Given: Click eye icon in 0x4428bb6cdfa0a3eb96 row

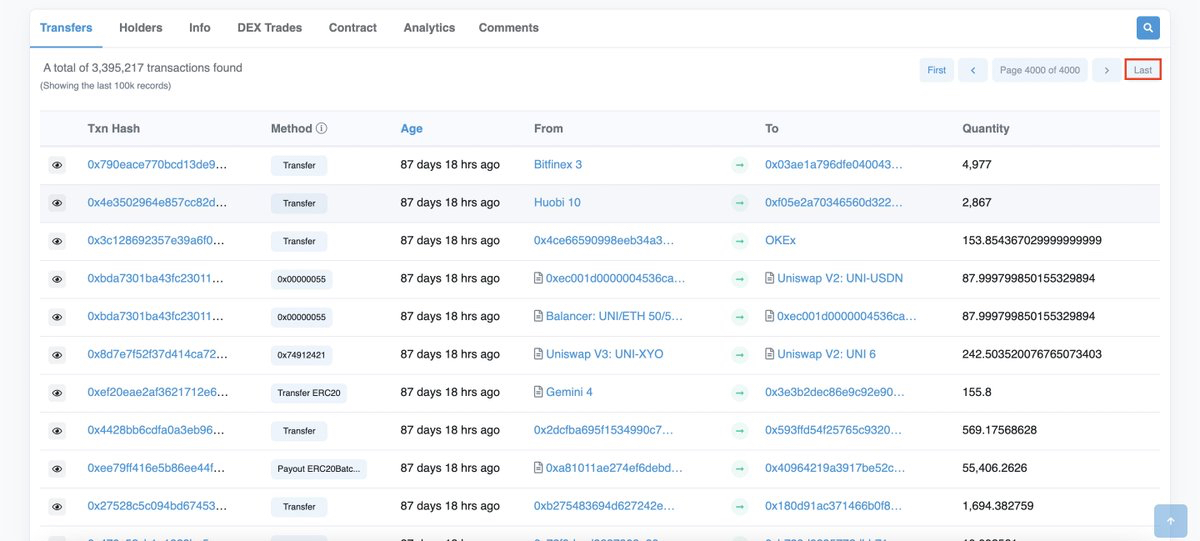Looking at the screenshot, I should click(57, 431).
